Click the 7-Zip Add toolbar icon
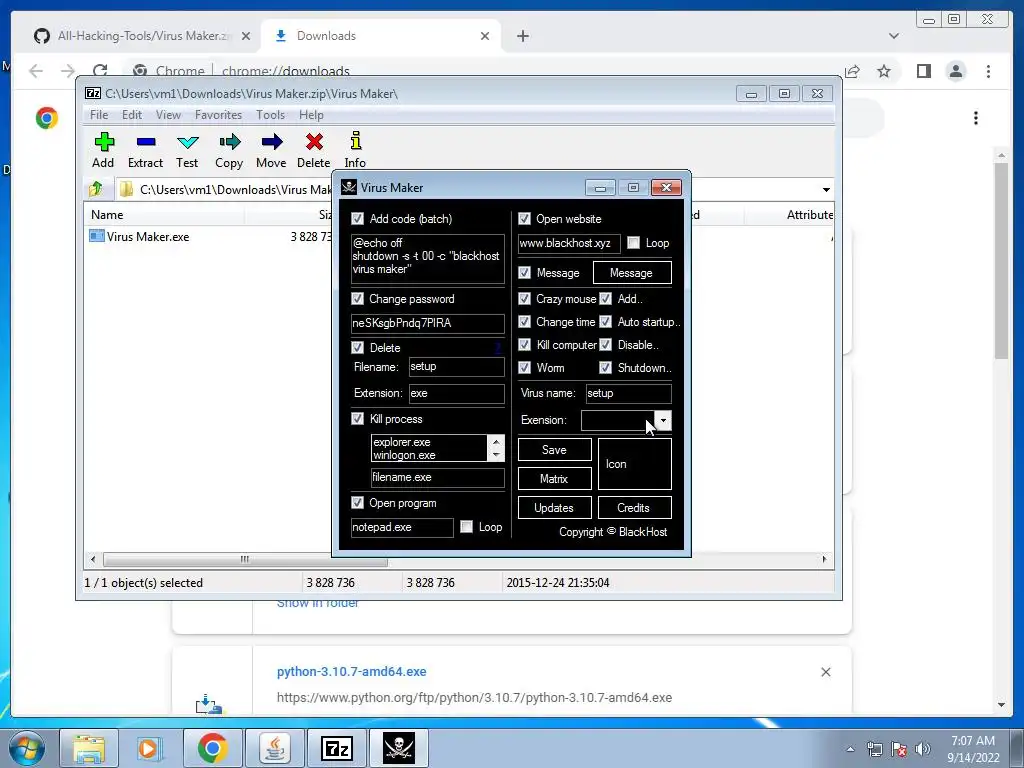 [x=103, y=142]
